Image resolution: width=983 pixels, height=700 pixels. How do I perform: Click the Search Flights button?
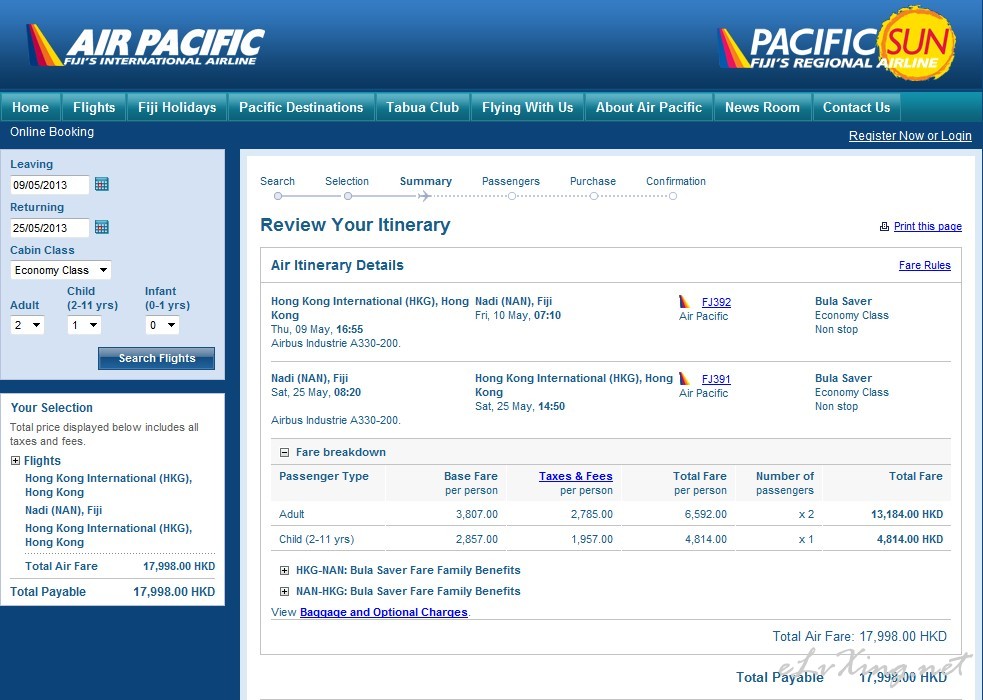pyautogui.click(x=157, y=358)
